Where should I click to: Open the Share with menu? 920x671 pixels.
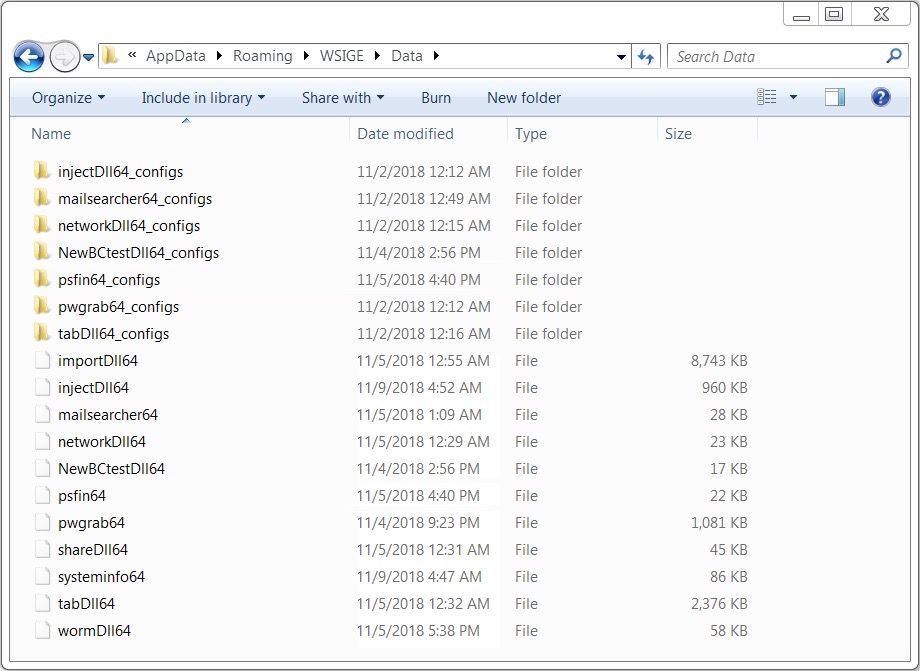tap(343, 98)
